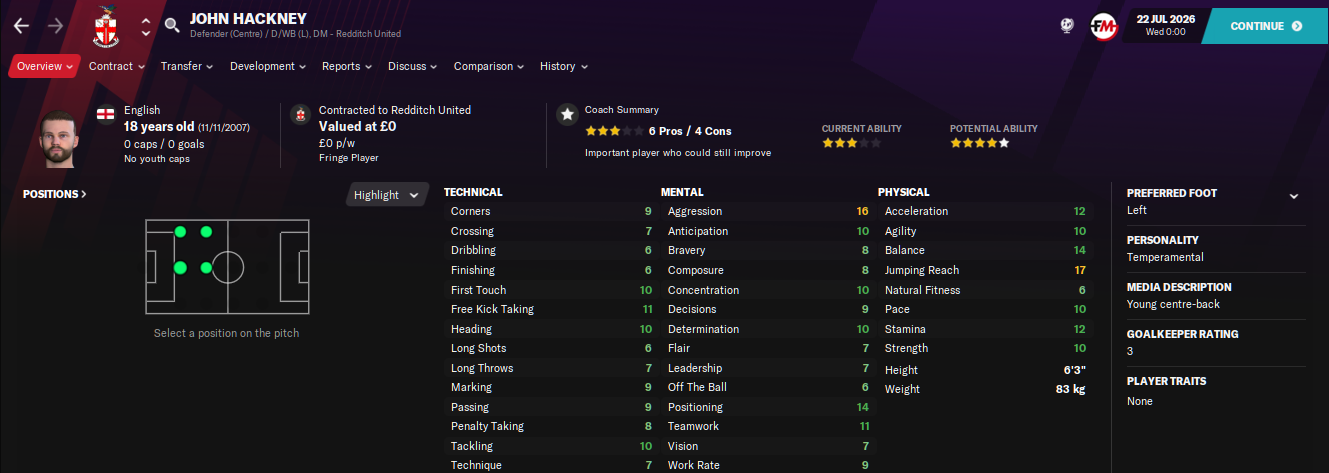The height and width of the screenshot is (473, 1329).
Task: Expand the Positions section header
Action: click(55, 194)
